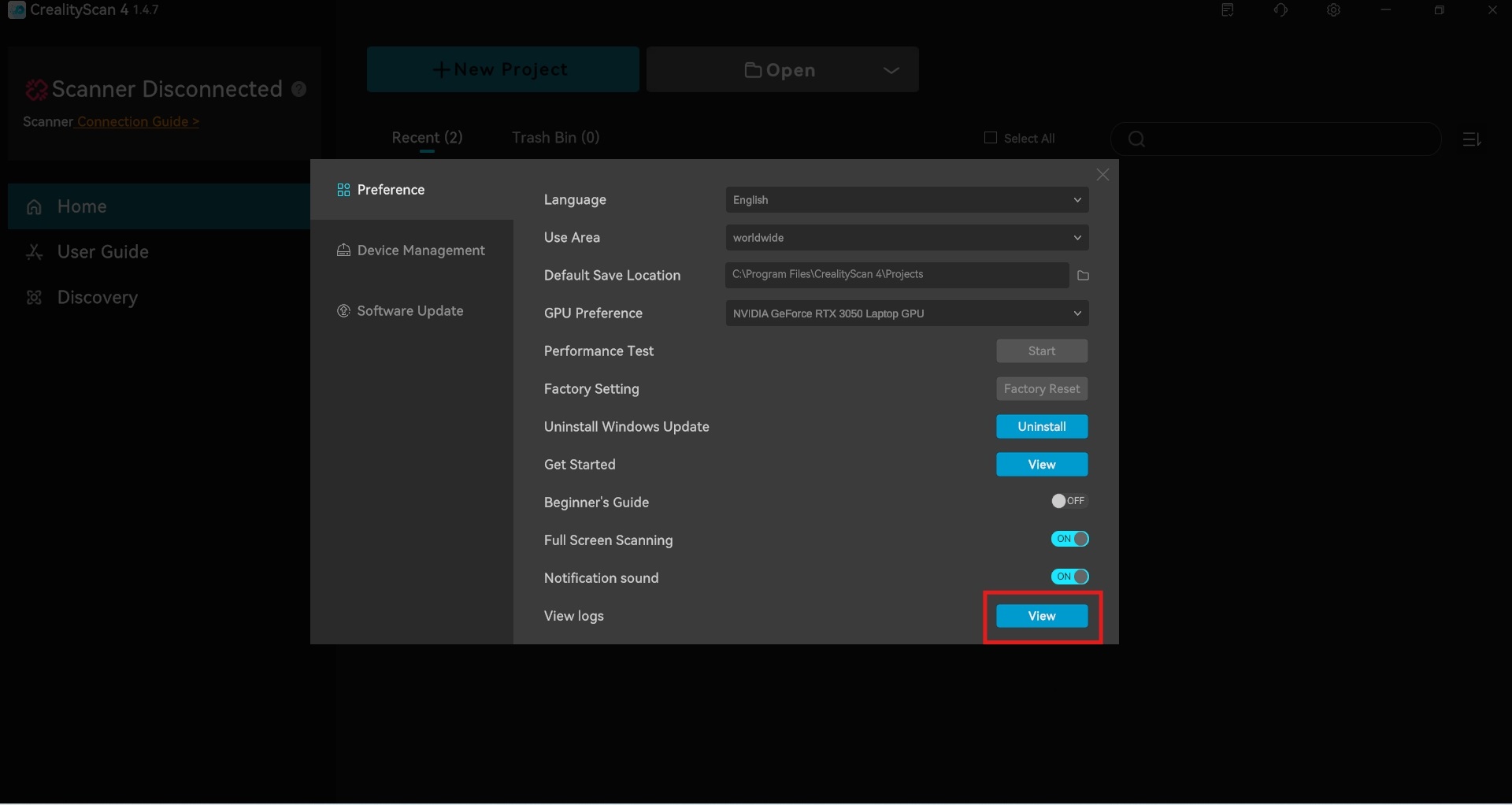Check the Select All checkbox

(991, 138)
